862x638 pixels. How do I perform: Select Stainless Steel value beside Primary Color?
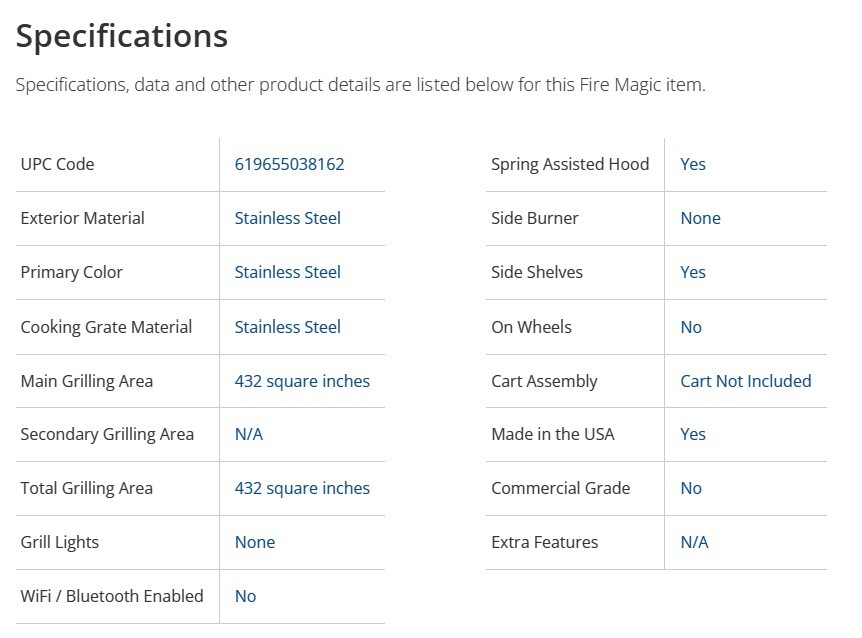(x=287, y=272)
